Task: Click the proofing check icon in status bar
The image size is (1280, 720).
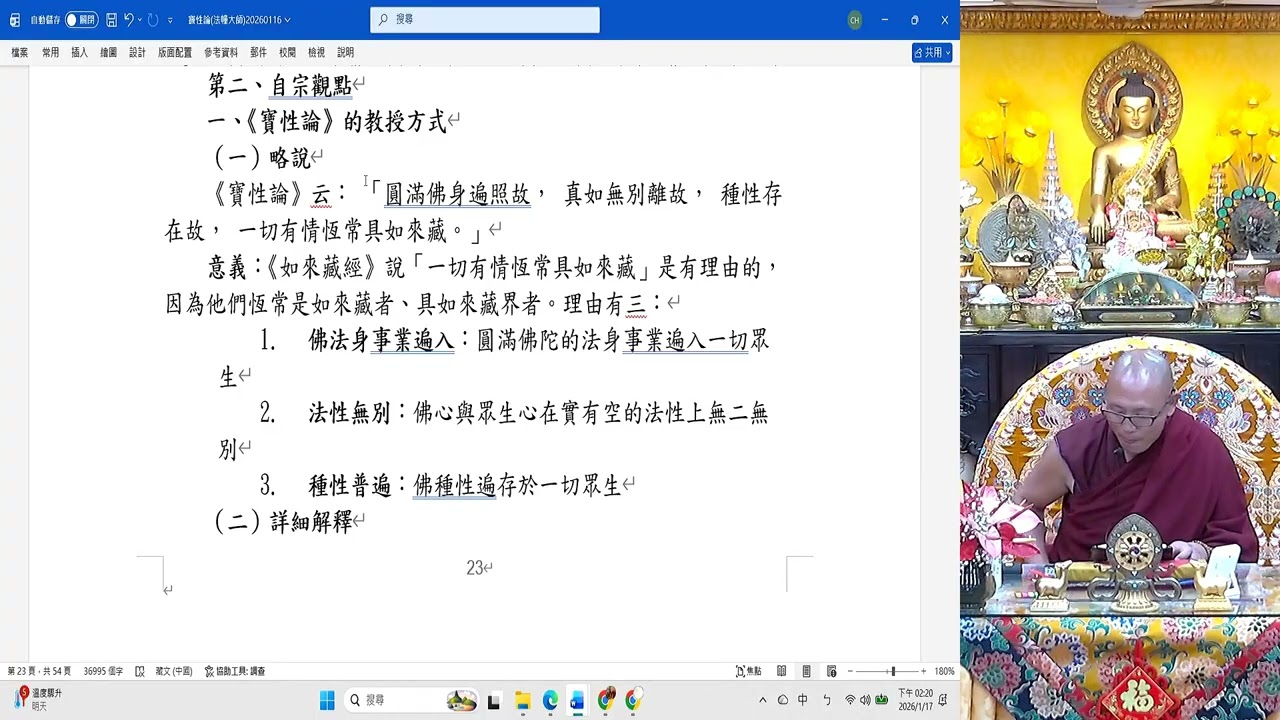Action: (140, 671)
